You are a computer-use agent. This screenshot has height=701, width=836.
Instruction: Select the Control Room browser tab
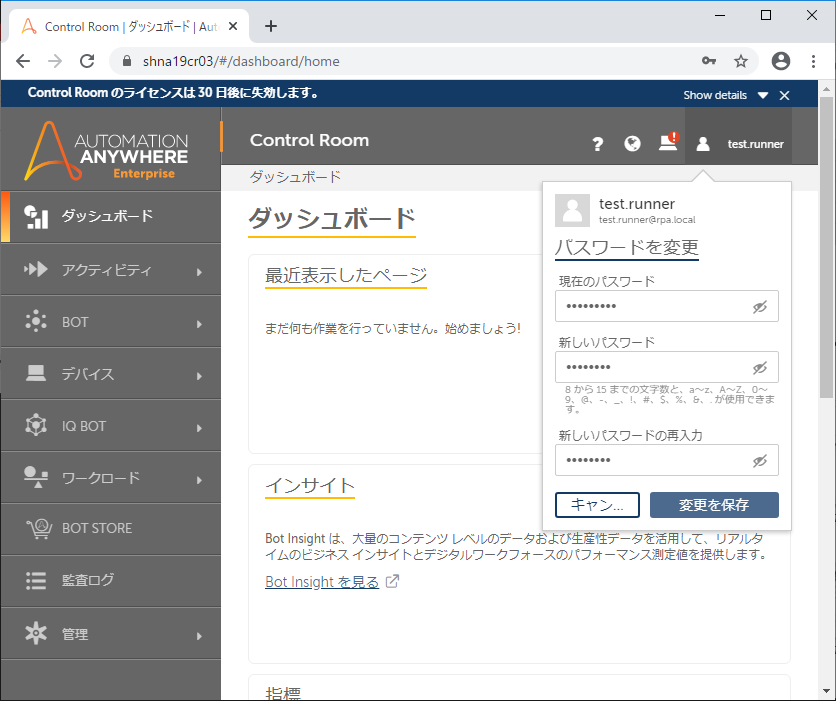coord(129,26)
